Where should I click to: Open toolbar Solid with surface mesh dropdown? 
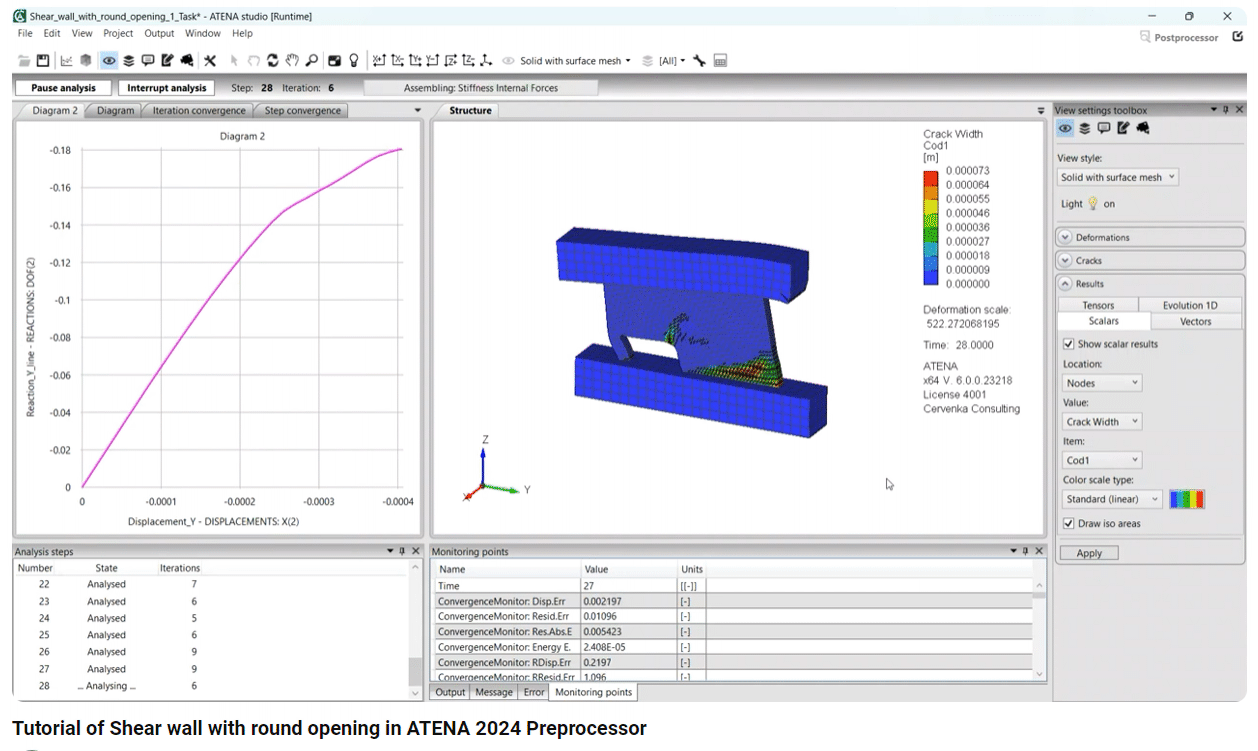click(x=575, y=61)
